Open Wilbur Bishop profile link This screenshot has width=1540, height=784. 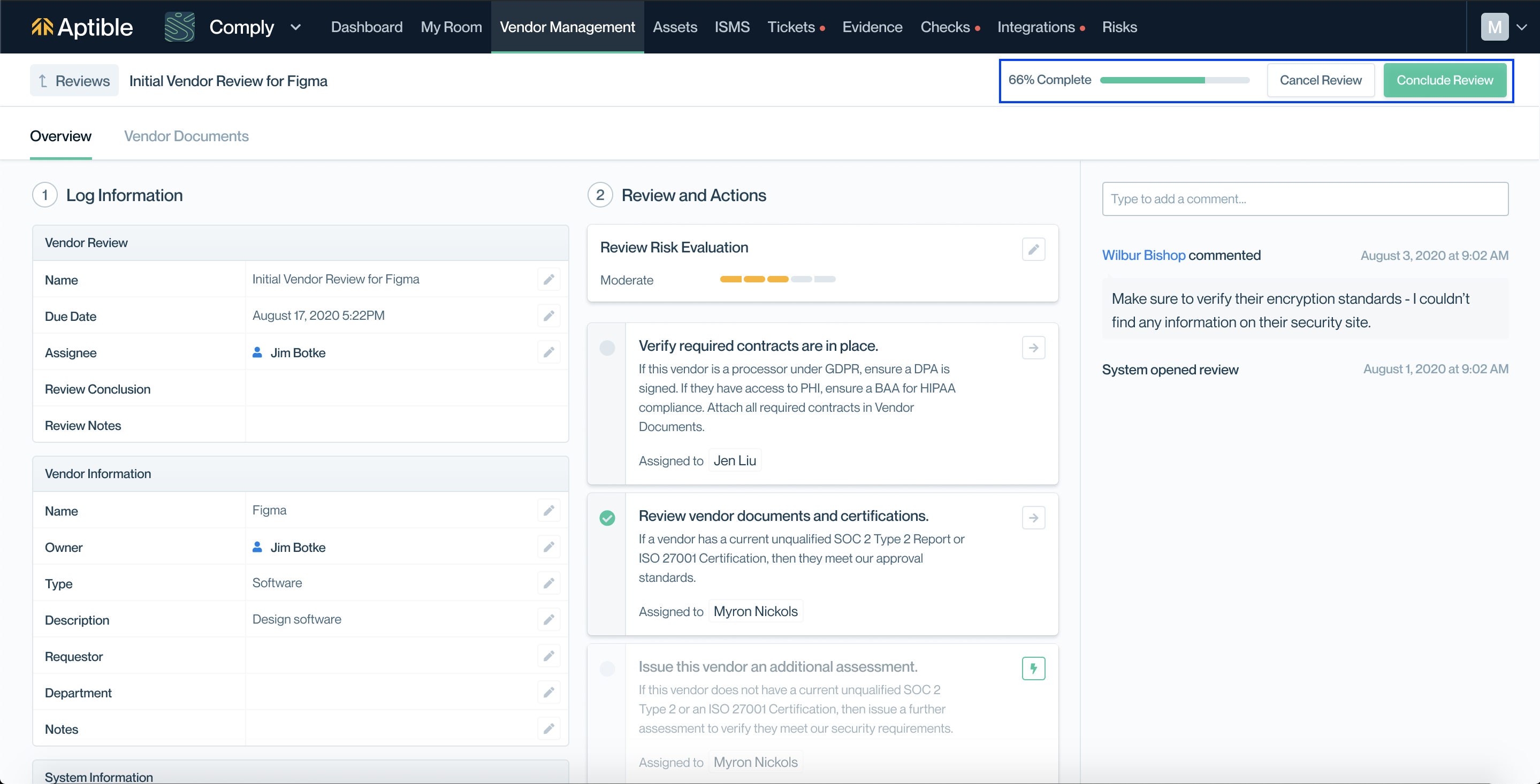tap(1143, 255)
